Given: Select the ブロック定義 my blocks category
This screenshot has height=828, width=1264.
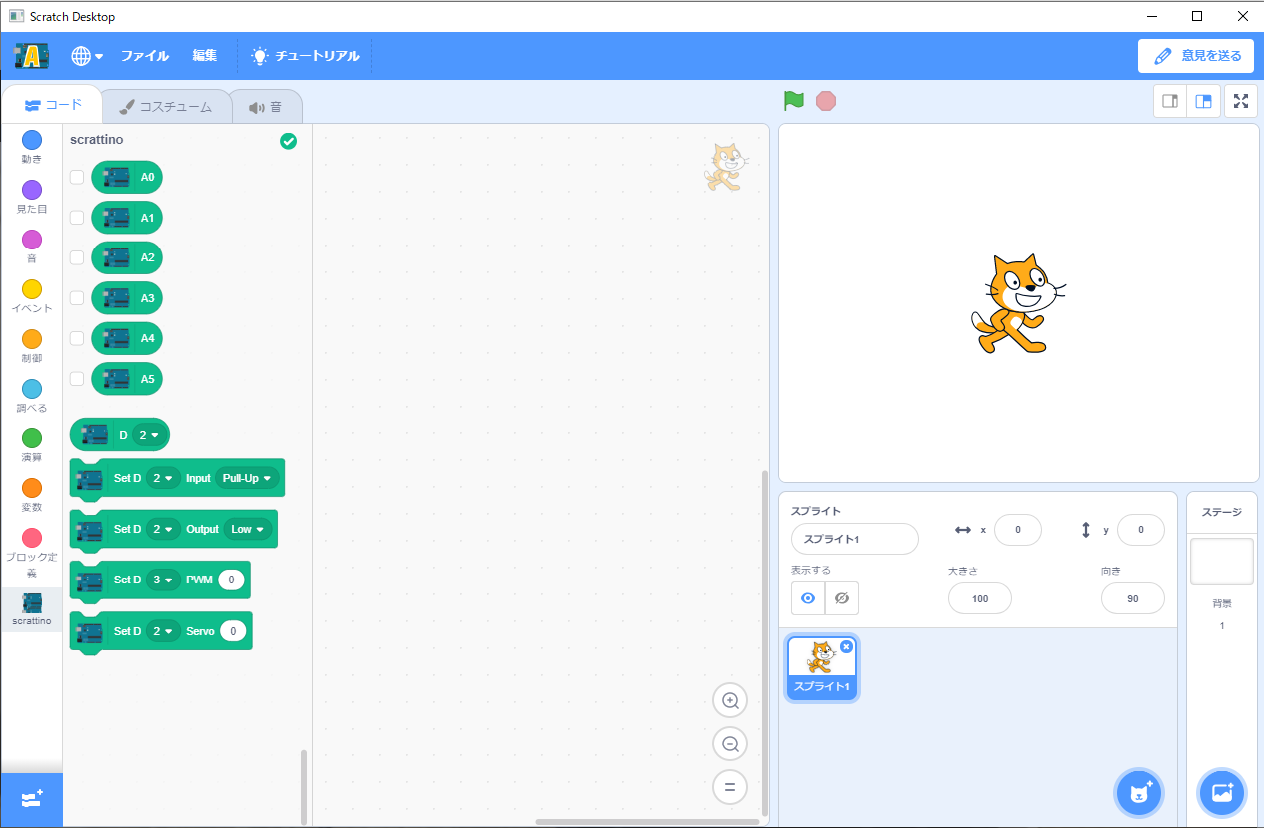Looking at the screenshot, I should coord(32,554).
